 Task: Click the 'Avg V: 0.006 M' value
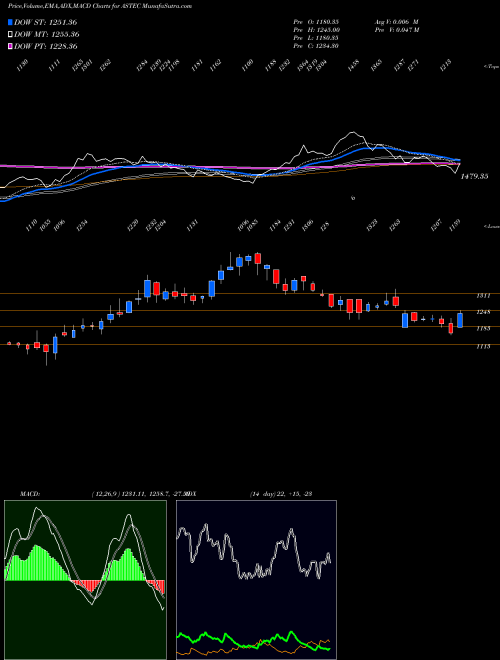pyautogui.click(x=396, y=22)
